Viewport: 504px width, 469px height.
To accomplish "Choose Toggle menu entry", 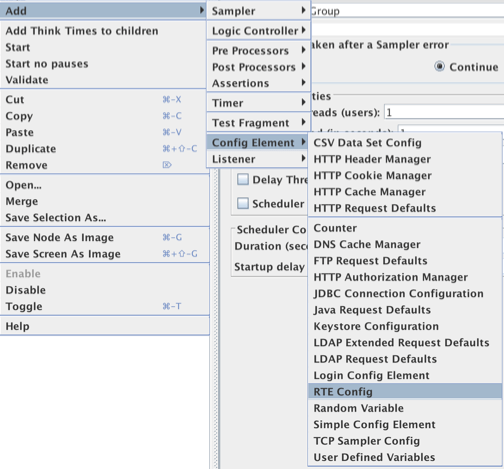I will click(x=105, y=306).
